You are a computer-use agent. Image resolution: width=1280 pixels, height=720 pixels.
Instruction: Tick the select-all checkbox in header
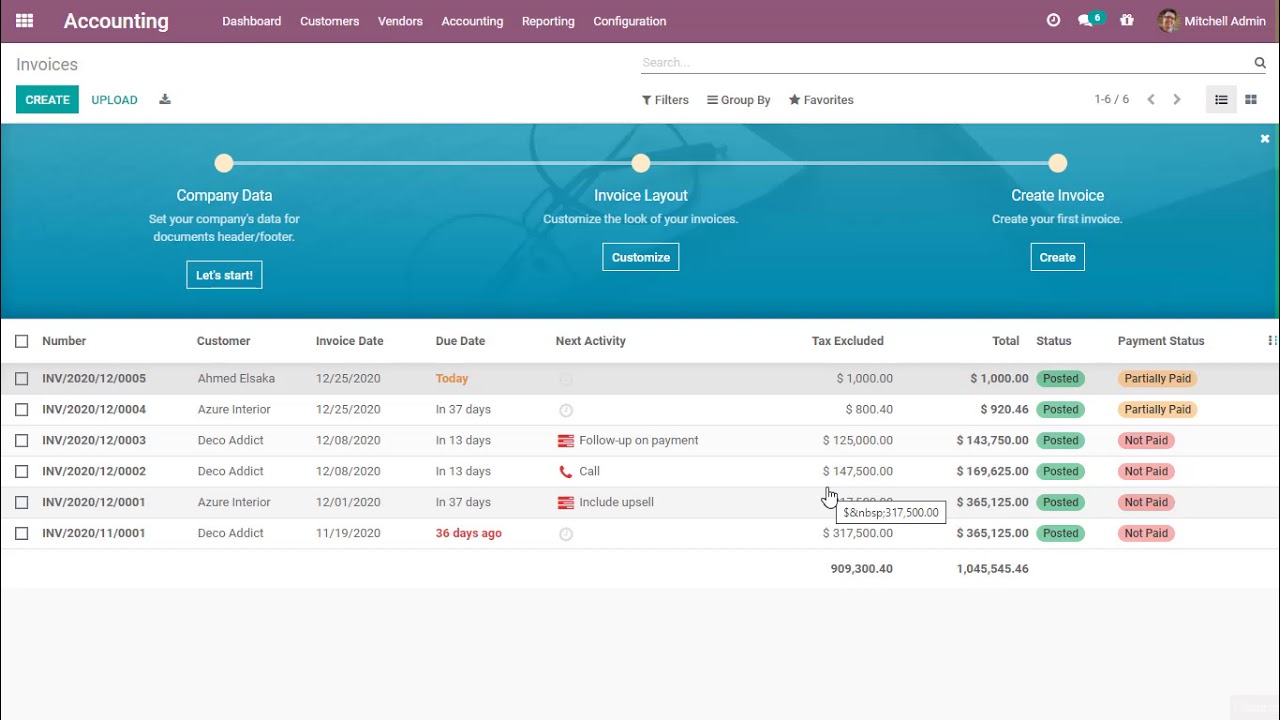point(22,341)
